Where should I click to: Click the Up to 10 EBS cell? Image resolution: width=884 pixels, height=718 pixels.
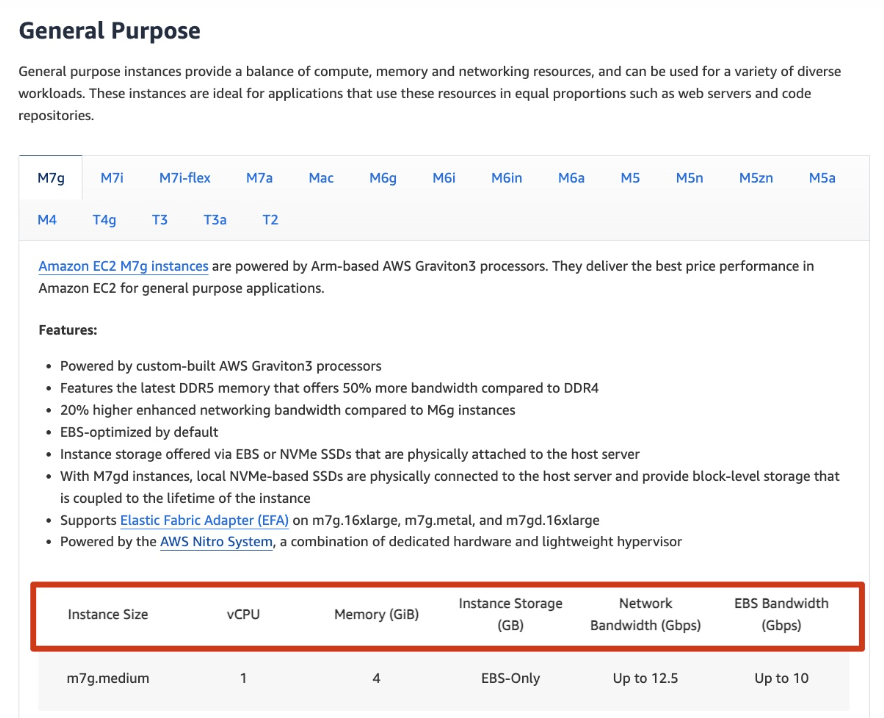click(781, 678)
